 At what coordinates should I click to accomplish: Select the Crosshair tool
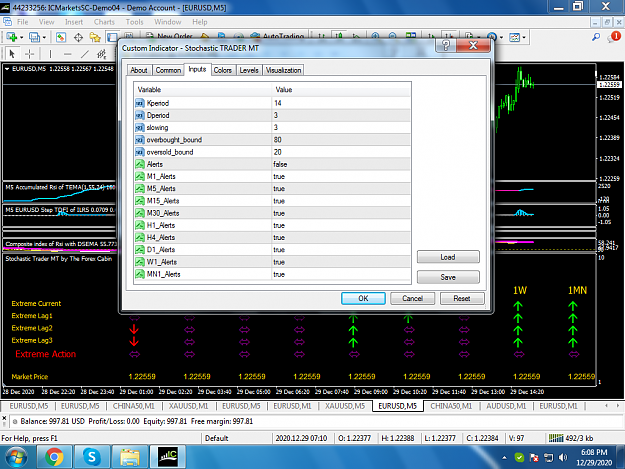tap(29, 53)
